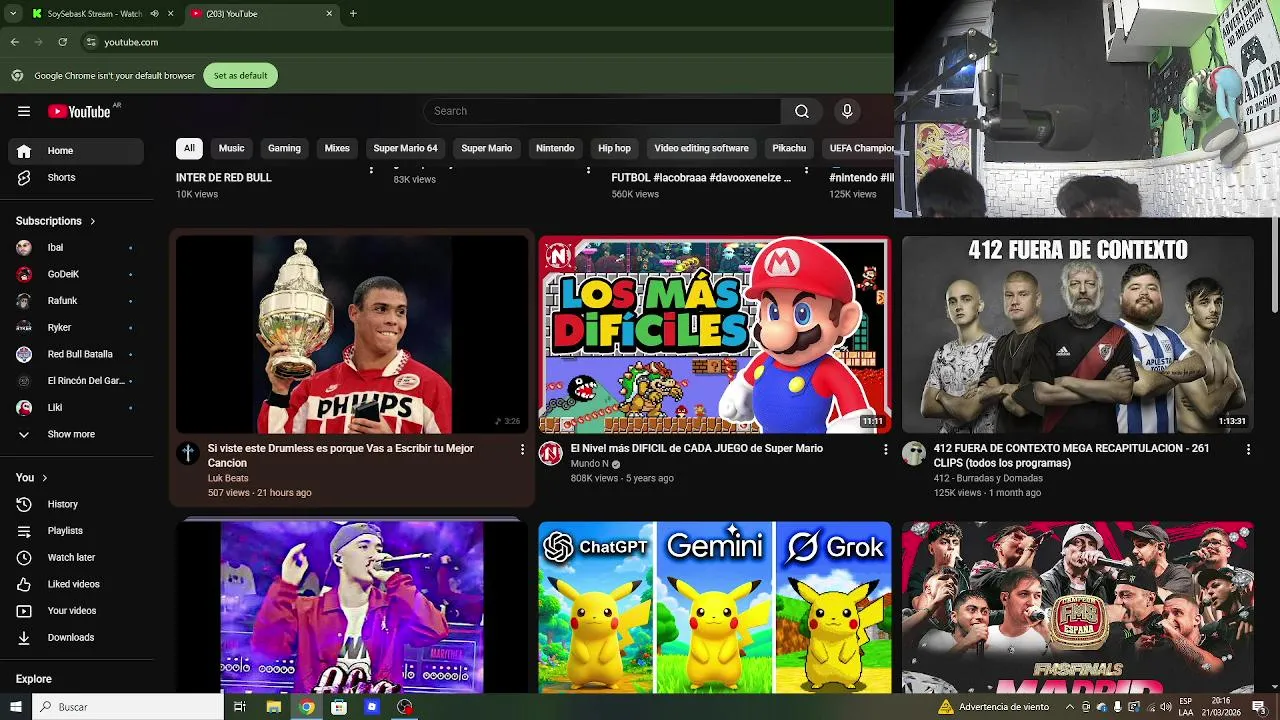Screen dimensions: 1280x720
Task: Click the search magnifier button
Action: pos(801,111)
